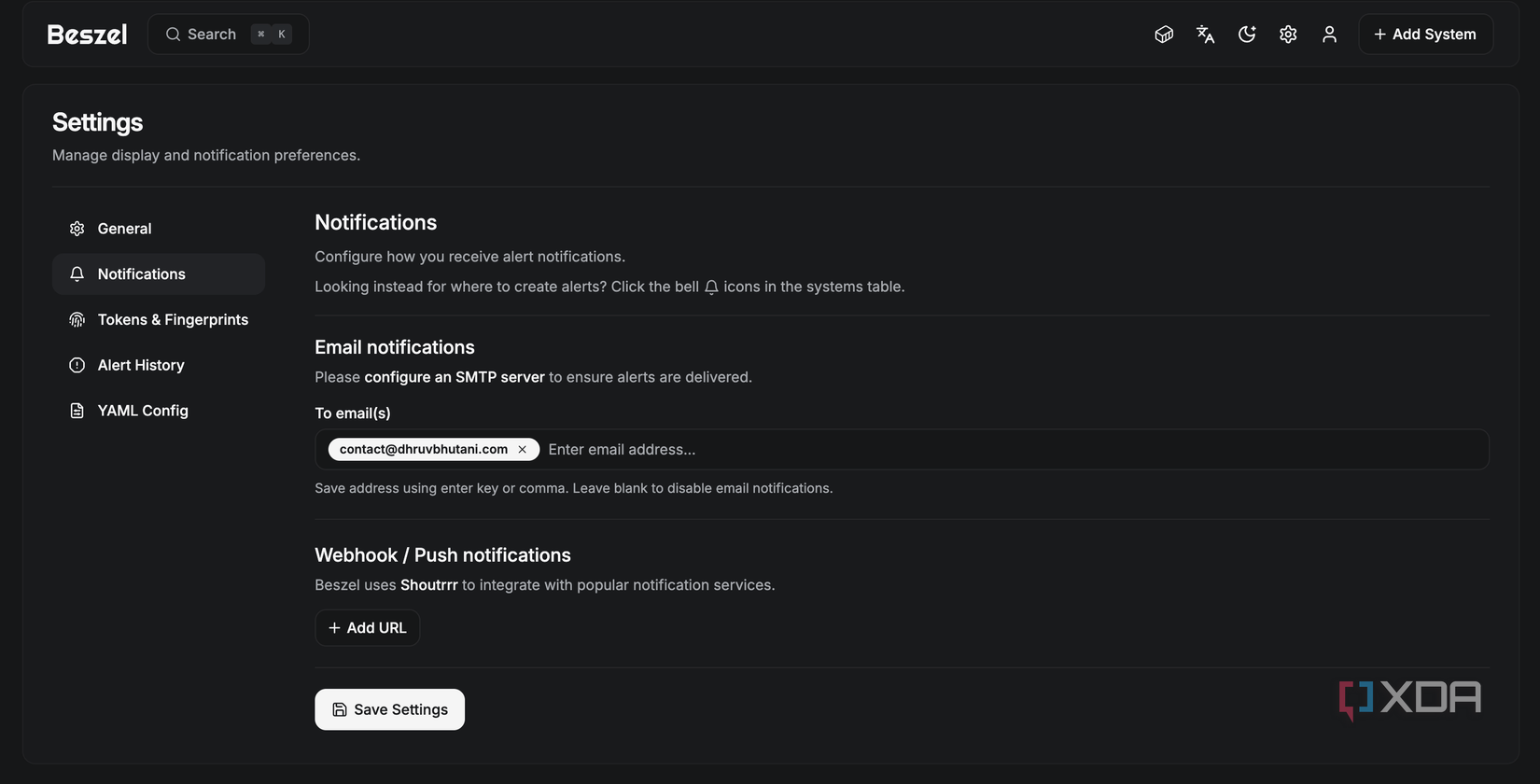Viewport: 1540px width, 784px height.
Task: Click the Save Settings button
Action: pyautogui.click(x=389, y=709)
